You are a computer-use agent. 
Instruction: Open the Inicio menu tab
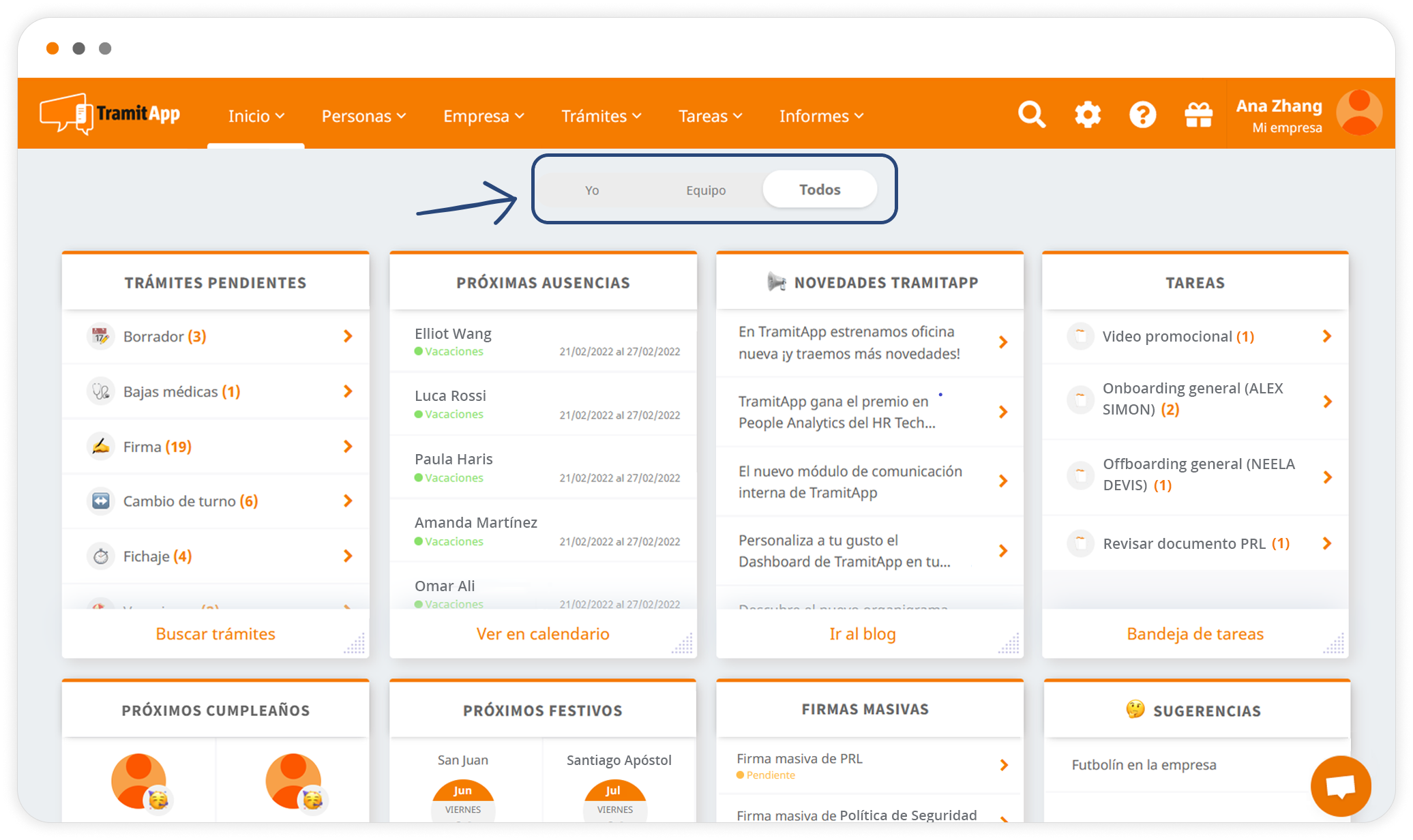[256, 117]
